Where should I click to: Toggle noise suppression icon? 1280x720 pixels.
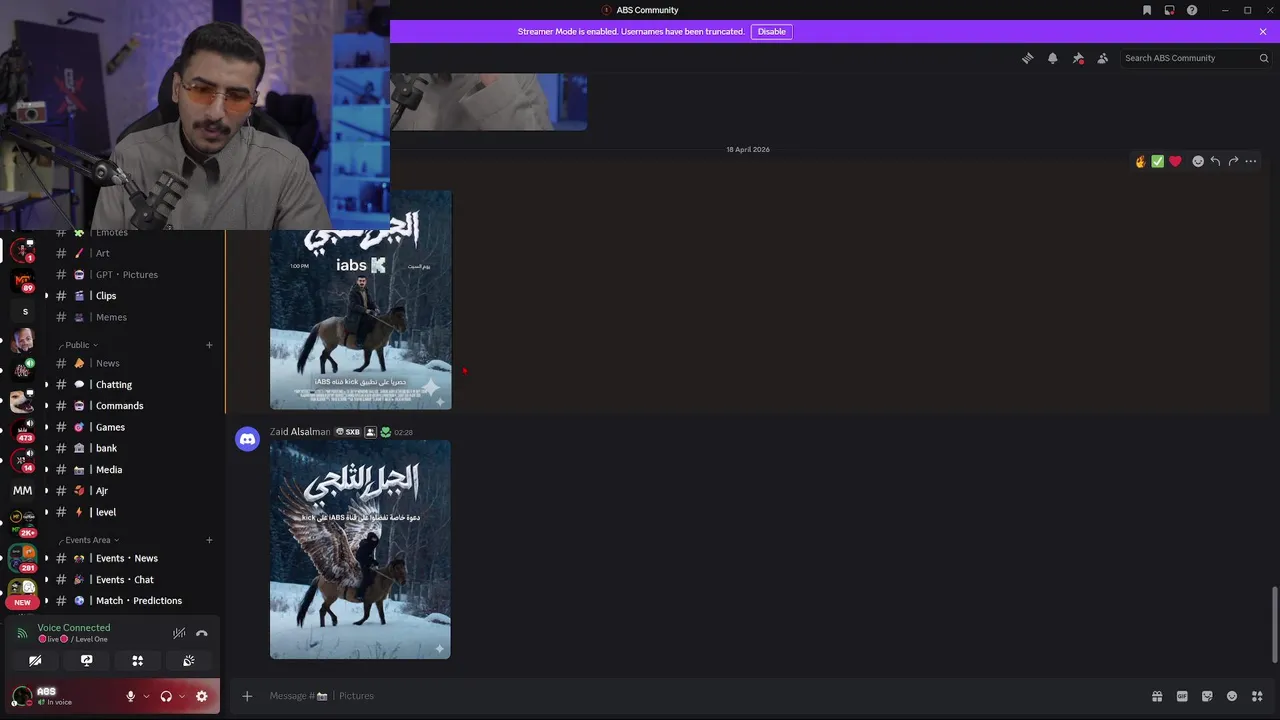coord(179,633)
